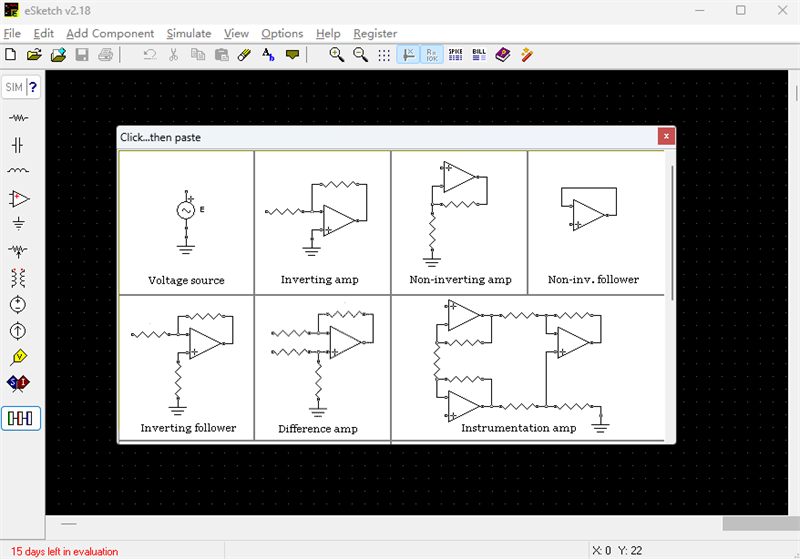Screen dimensions: 800x559
Task: Click the canvas horizontal scrollbar thumb
Action: [761, 524]
